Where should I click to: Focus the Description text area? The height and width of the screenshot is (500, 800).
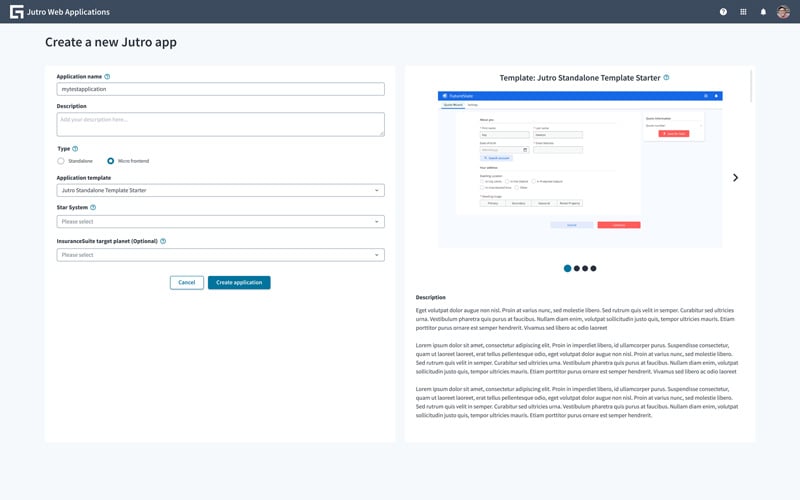point(220,124)
